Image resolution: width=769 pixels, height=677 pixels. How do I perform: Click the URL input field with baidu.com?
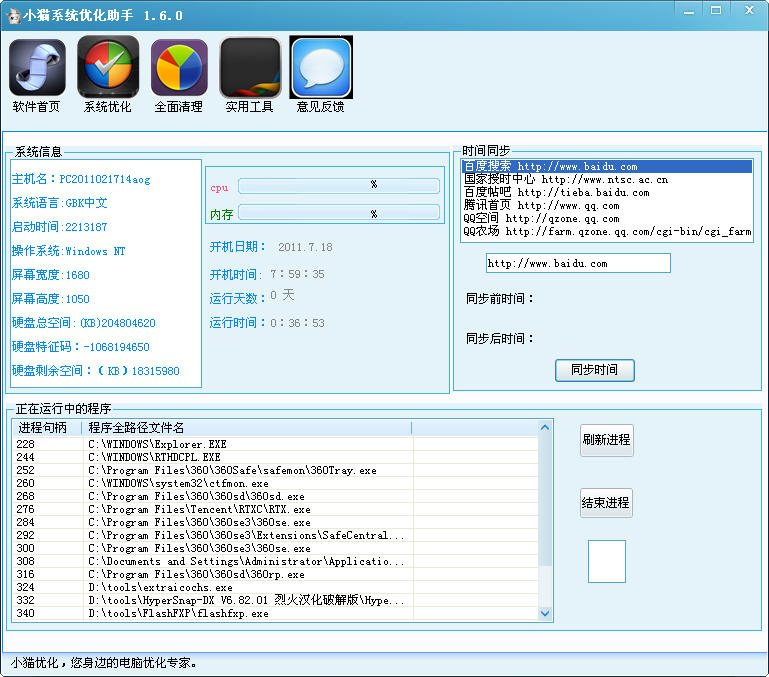point(578,263)
